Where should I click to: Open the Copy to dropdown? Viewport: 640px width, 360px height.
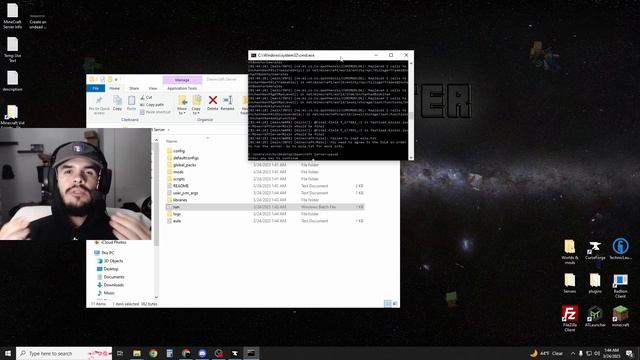[196, 104]
